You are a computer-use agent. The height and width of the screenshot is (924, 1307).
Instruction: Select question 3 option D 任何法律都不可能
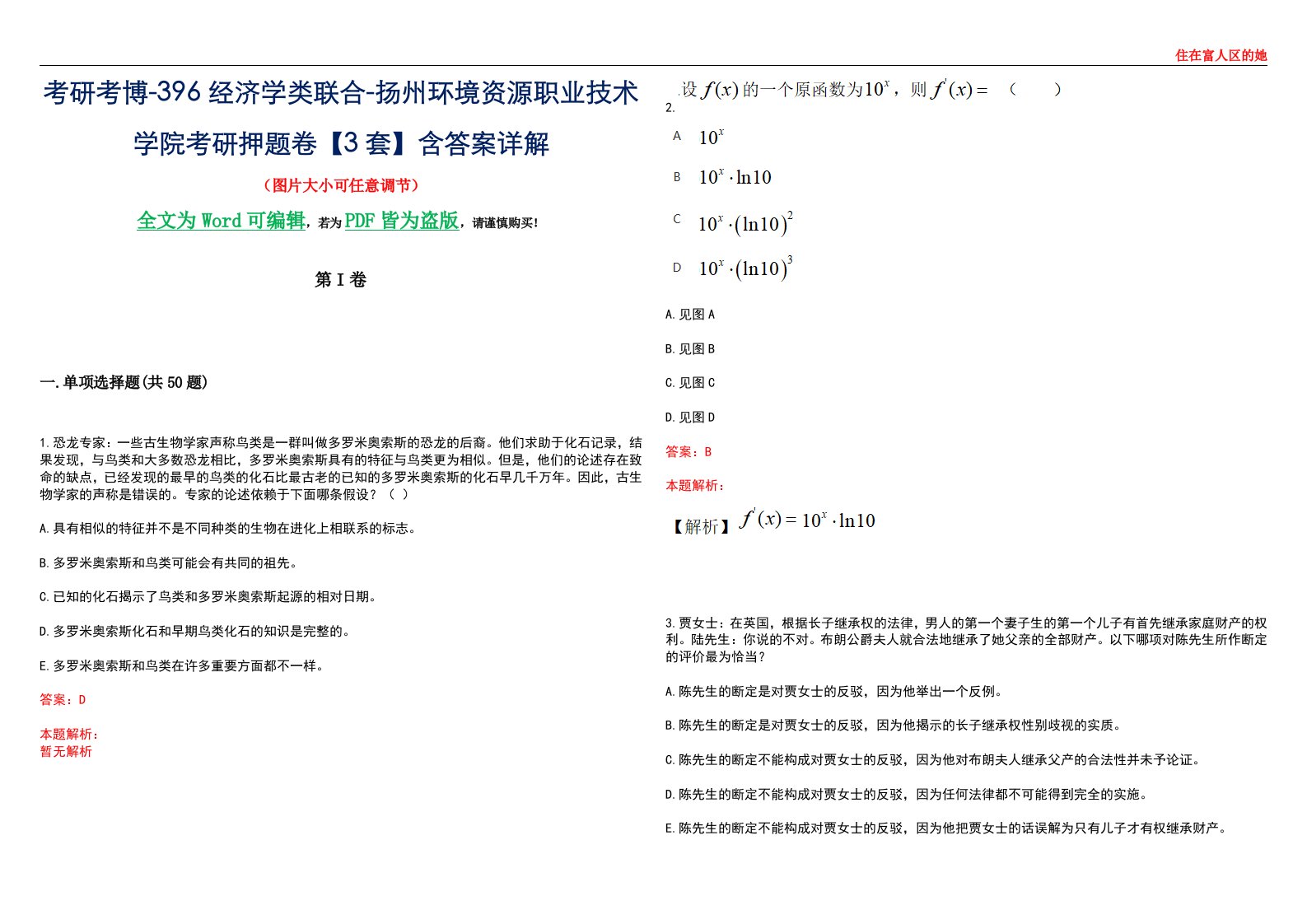(907, 795)
